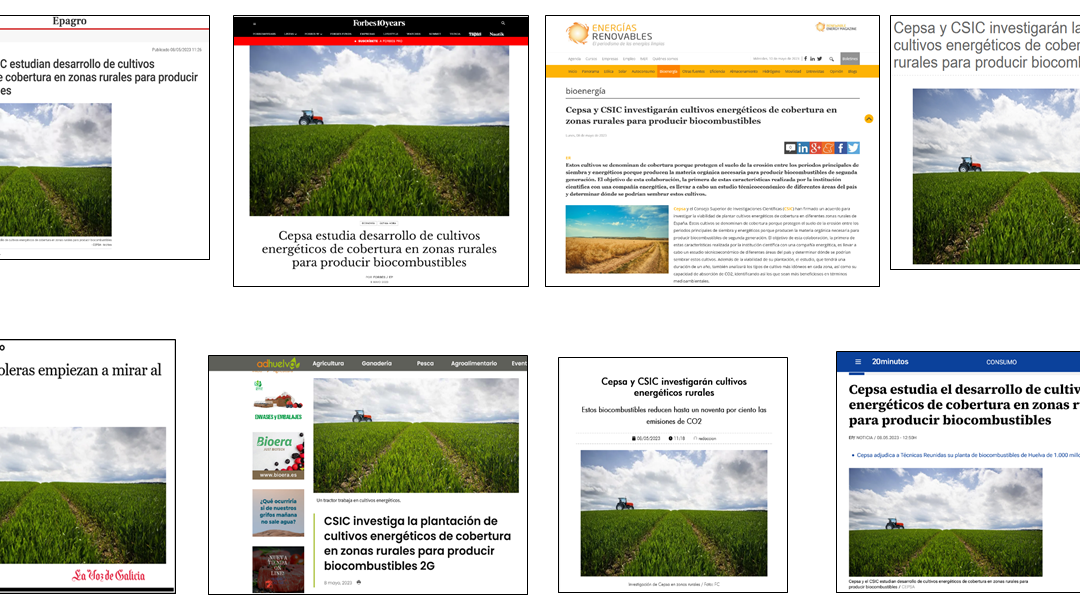Share article via the Google+ icon
This screenshot has height=610, width=1080.
coord(816,148)
